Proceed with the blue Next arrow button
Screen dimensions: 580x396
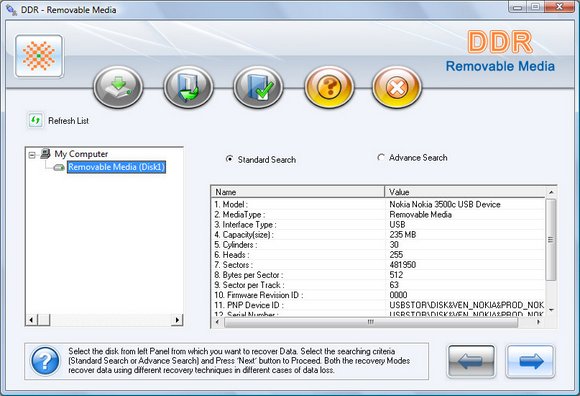tap(530, 361)
